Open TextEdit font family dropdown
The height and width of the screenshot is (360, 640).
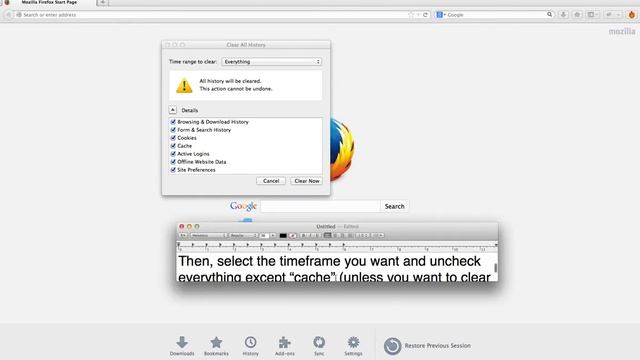coord(208,236)
